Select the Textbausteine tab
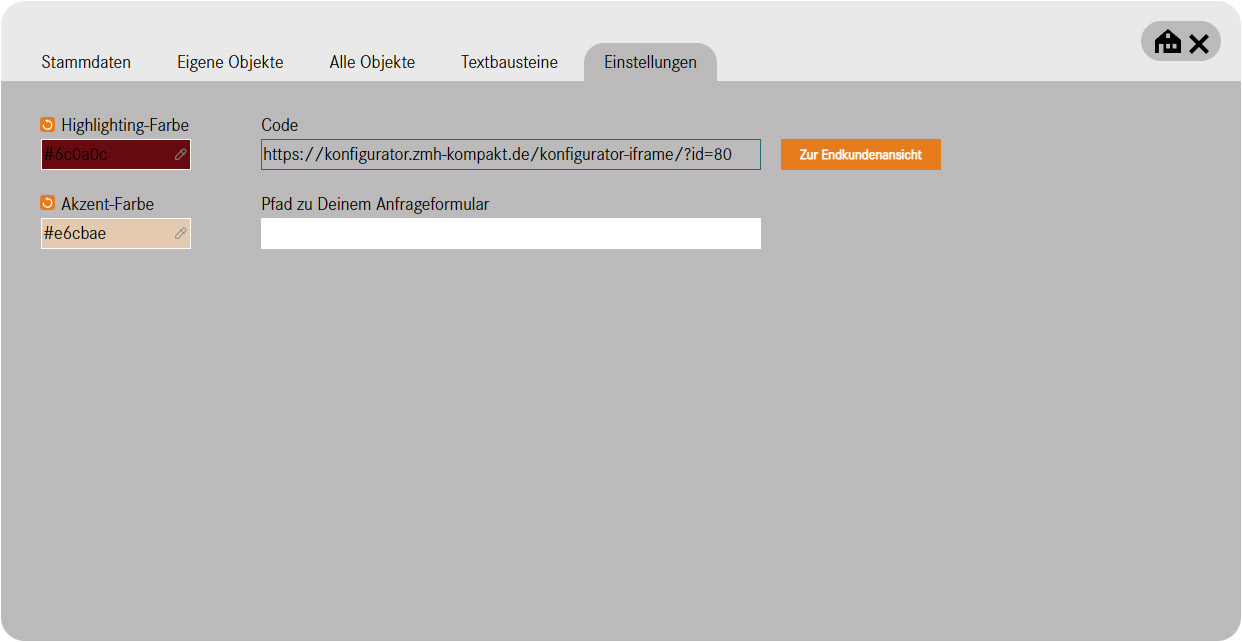The image size is (1242, 642). (x=509, y=62)
